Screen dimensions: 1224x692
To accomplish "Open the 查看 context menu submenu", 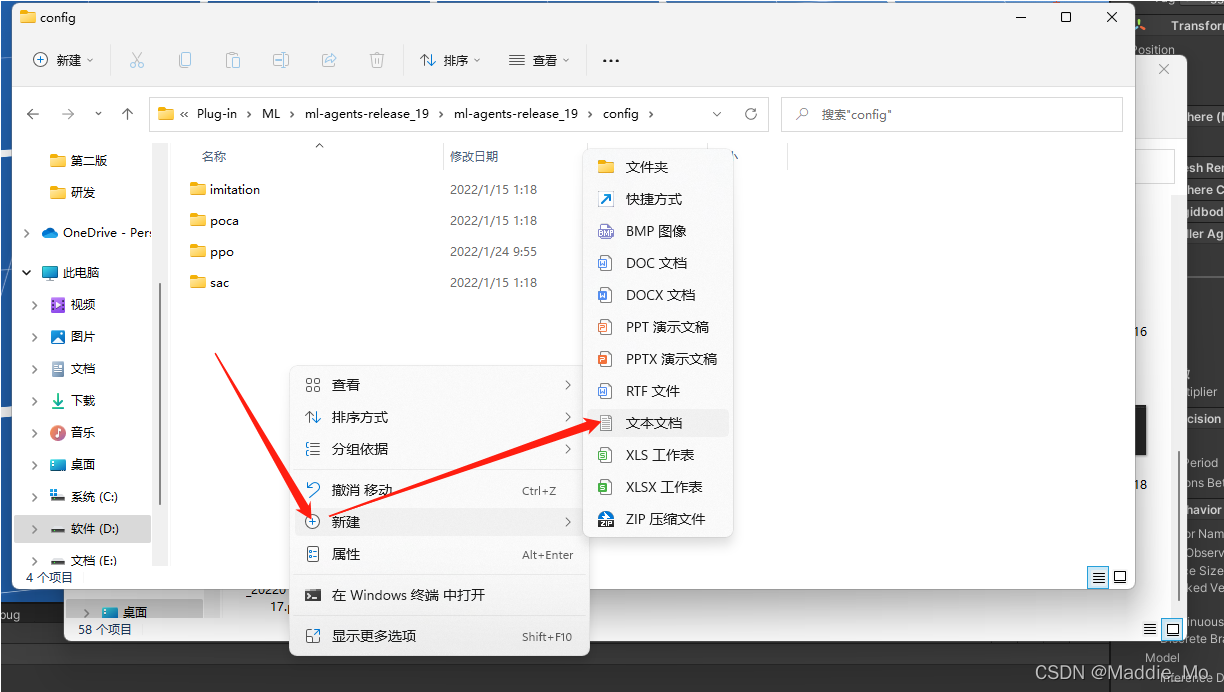I will pyautogui.click(x=439, y=385).
